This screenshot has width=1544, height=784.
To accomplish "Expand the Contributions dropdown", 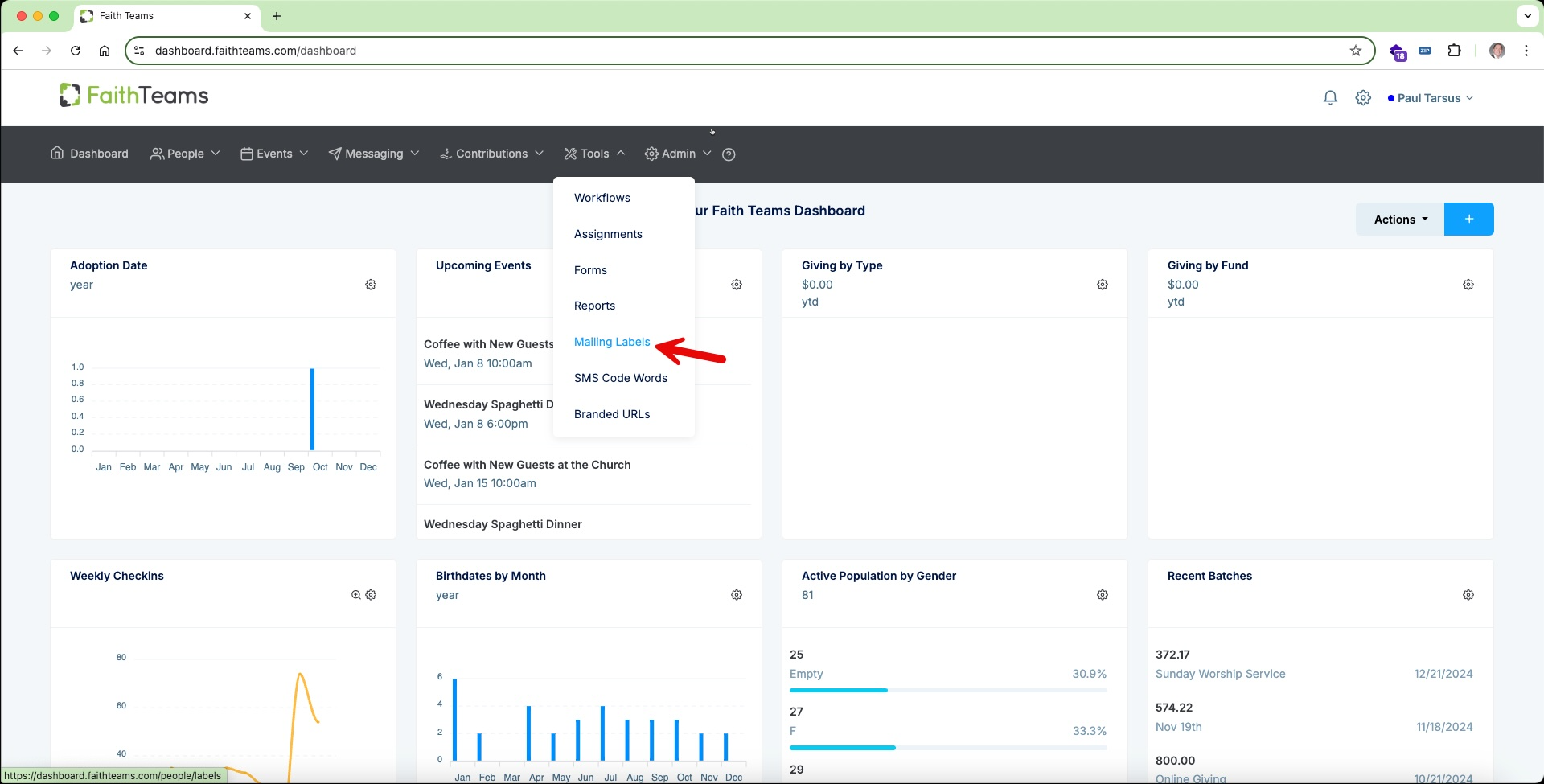I will [491, 154].
